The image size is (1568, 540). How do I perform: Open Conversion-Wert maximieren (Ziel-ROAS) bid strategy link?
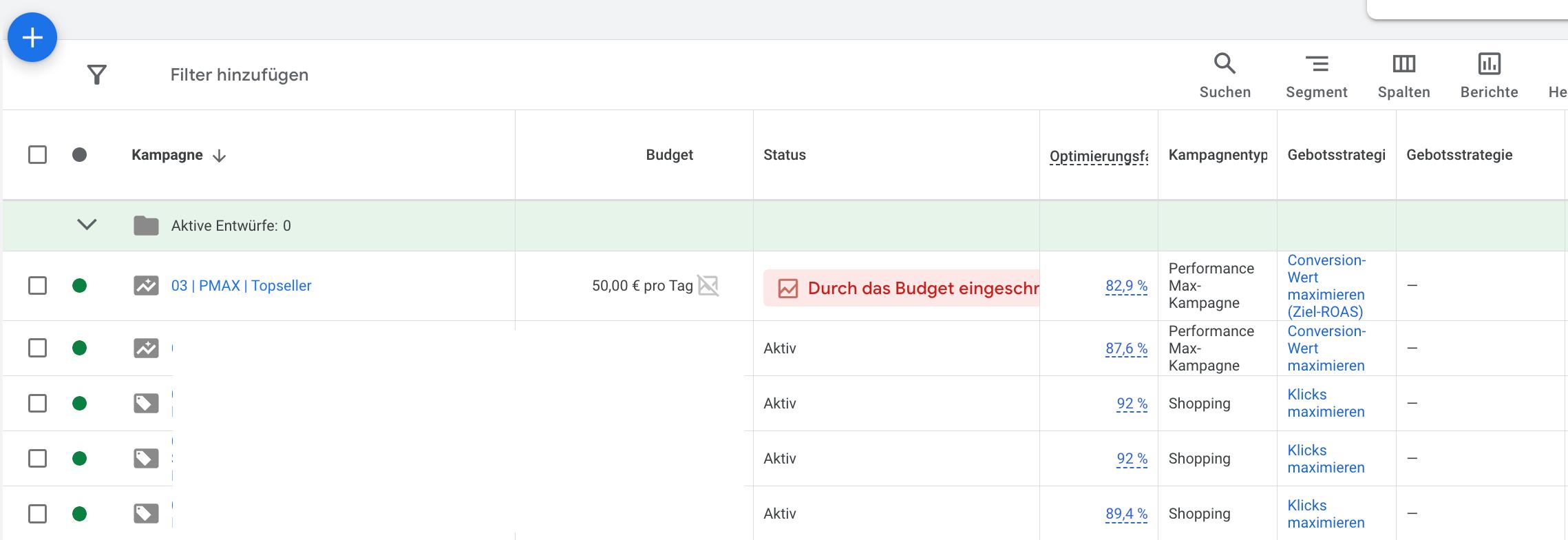[x=1326, y=286]
